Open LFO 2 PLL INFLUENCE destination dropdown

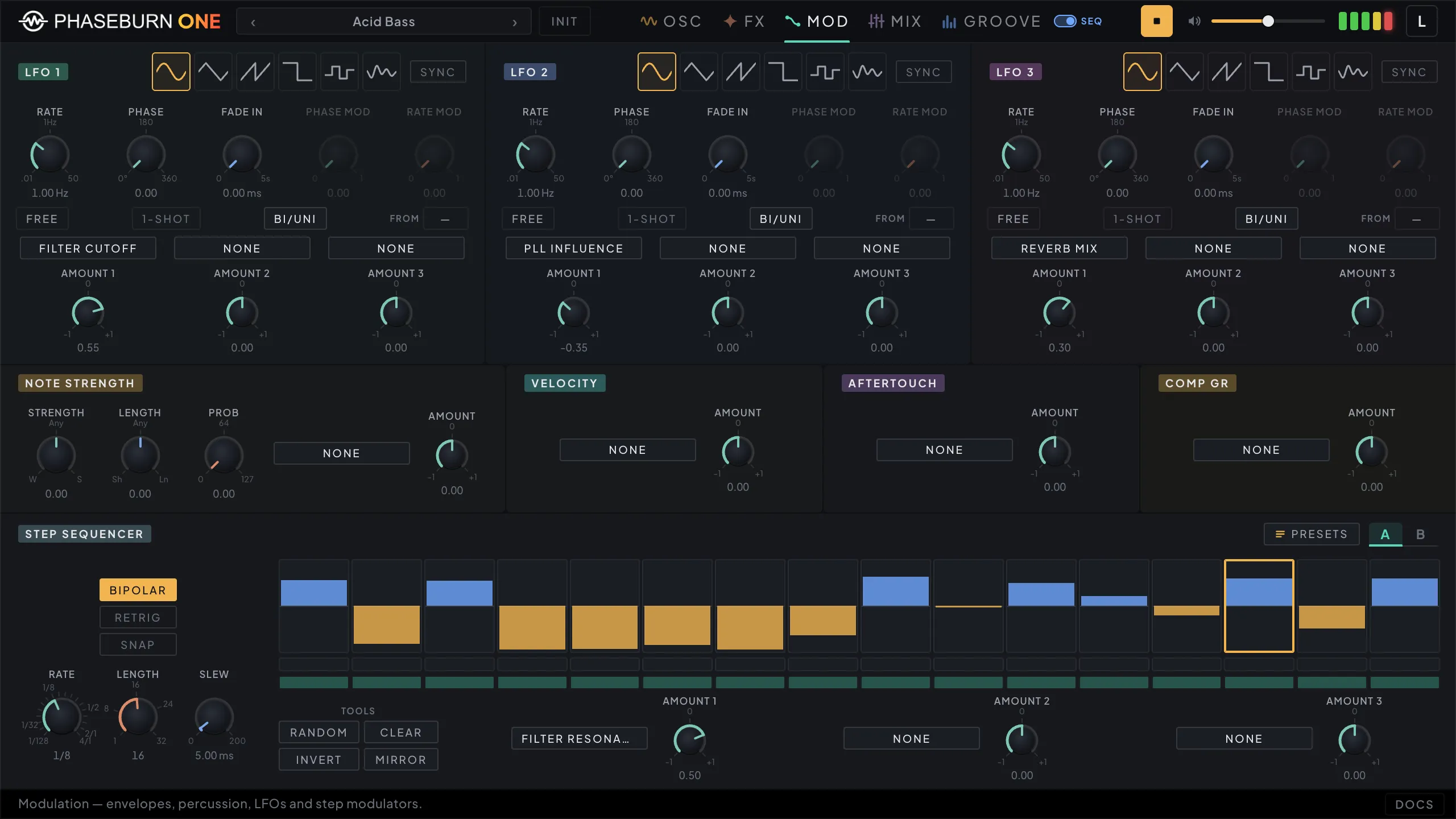coord(574,248)
